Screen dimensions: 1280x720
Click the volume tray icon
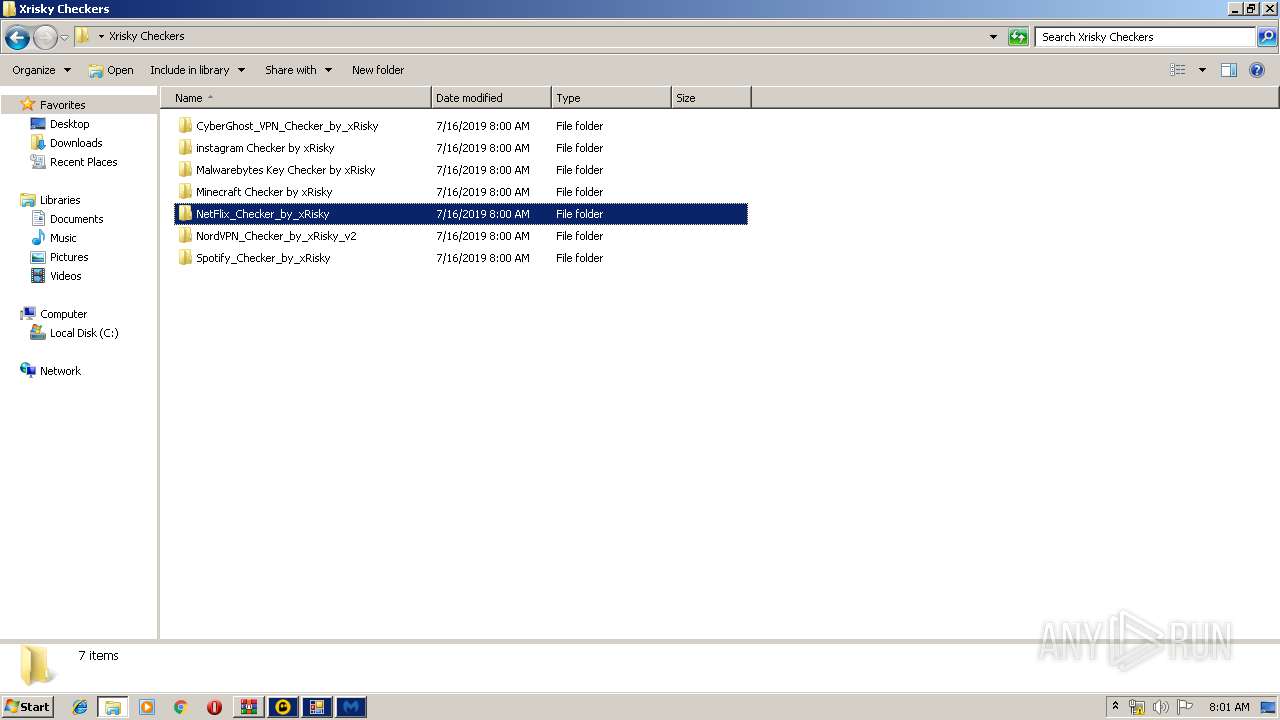[x=1161, y=707]
